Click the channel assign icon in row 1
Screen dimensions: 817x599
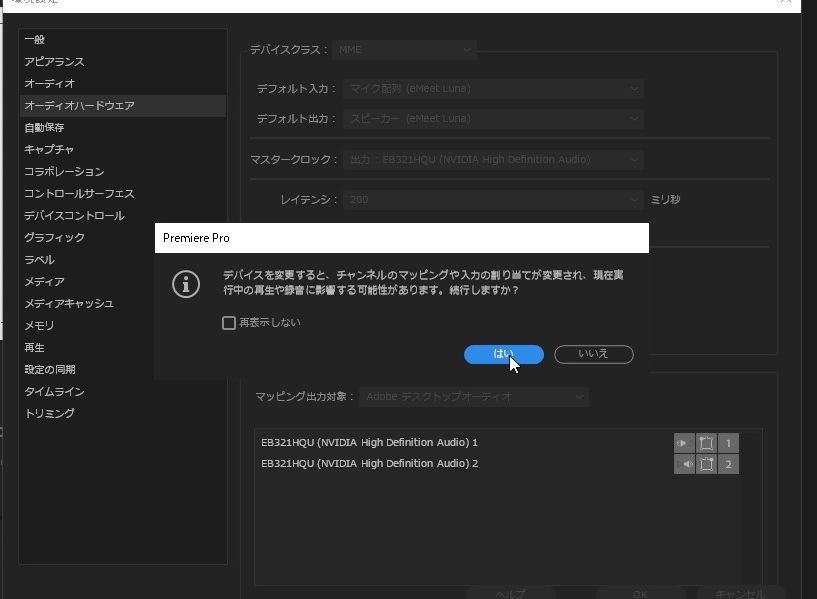click(x=707, y=443)
